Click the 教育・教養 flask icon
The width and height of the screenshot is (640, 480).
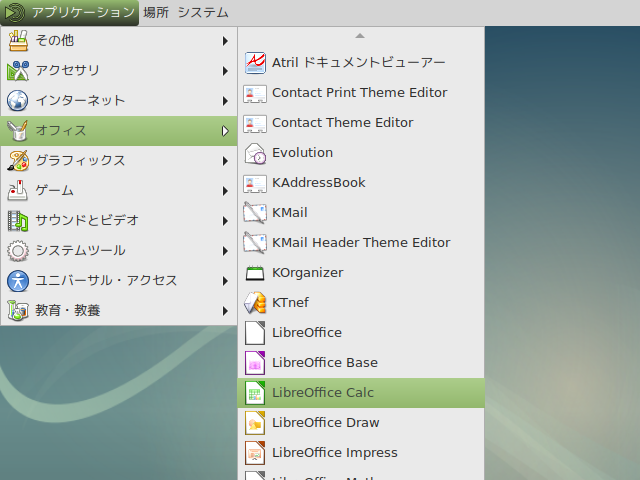pos(18,311)
